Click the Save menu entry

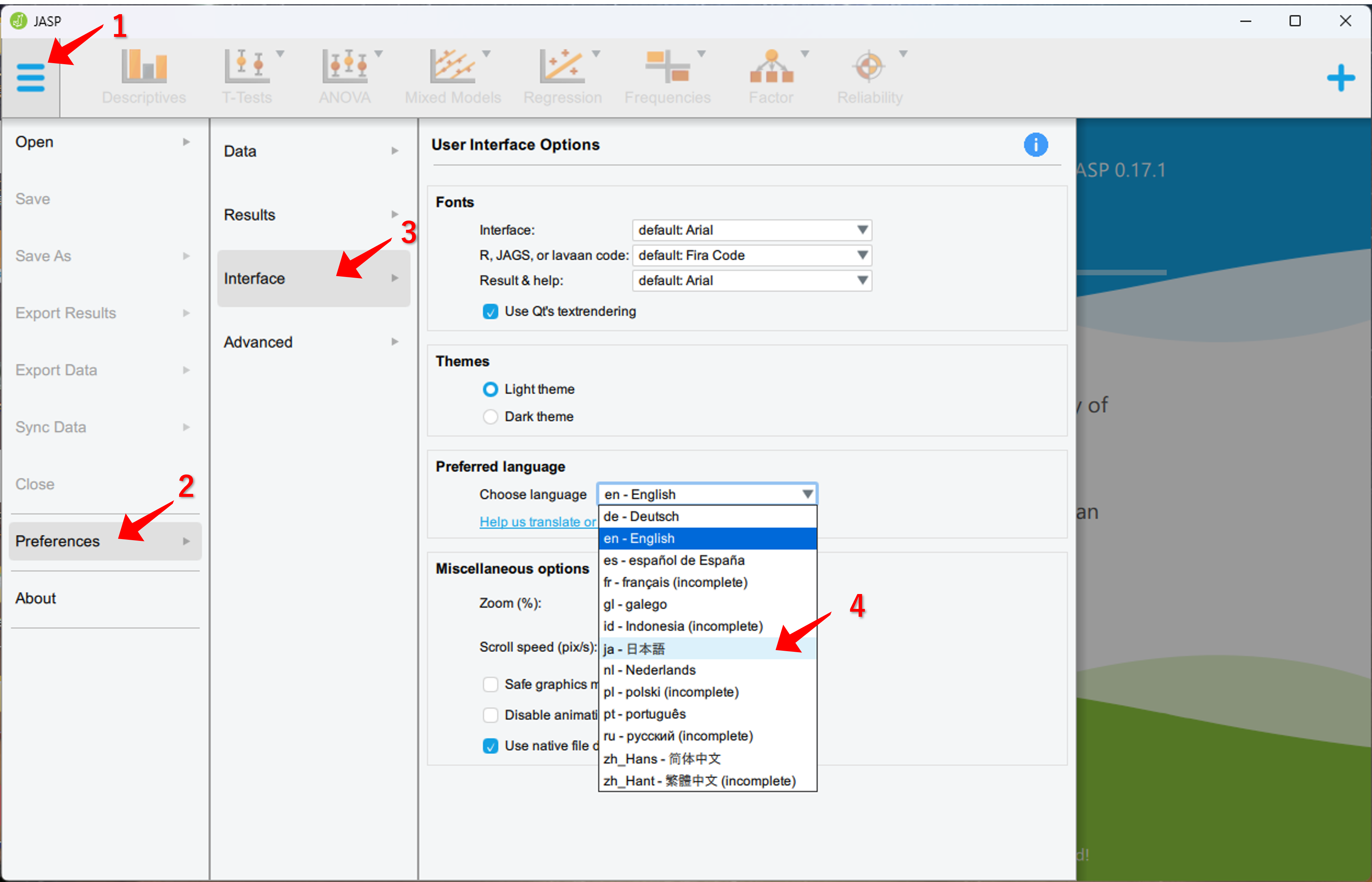105,199
